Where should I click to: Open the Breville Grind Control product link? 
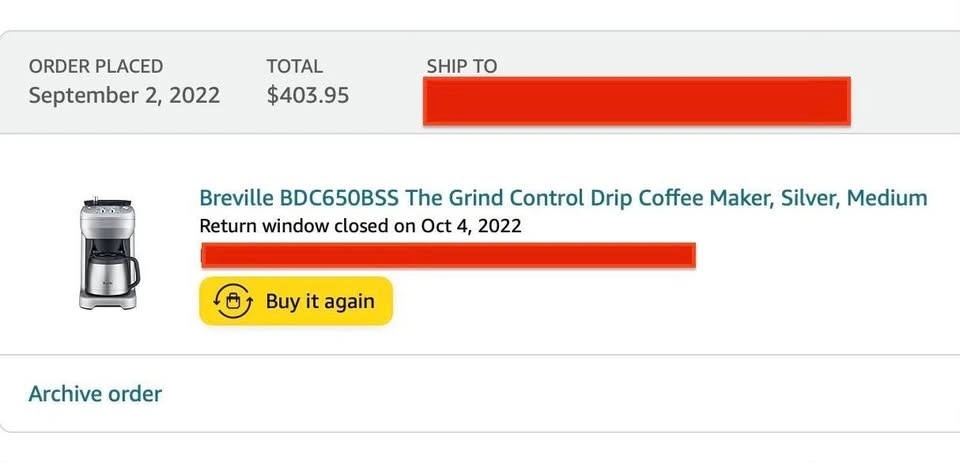563,197
